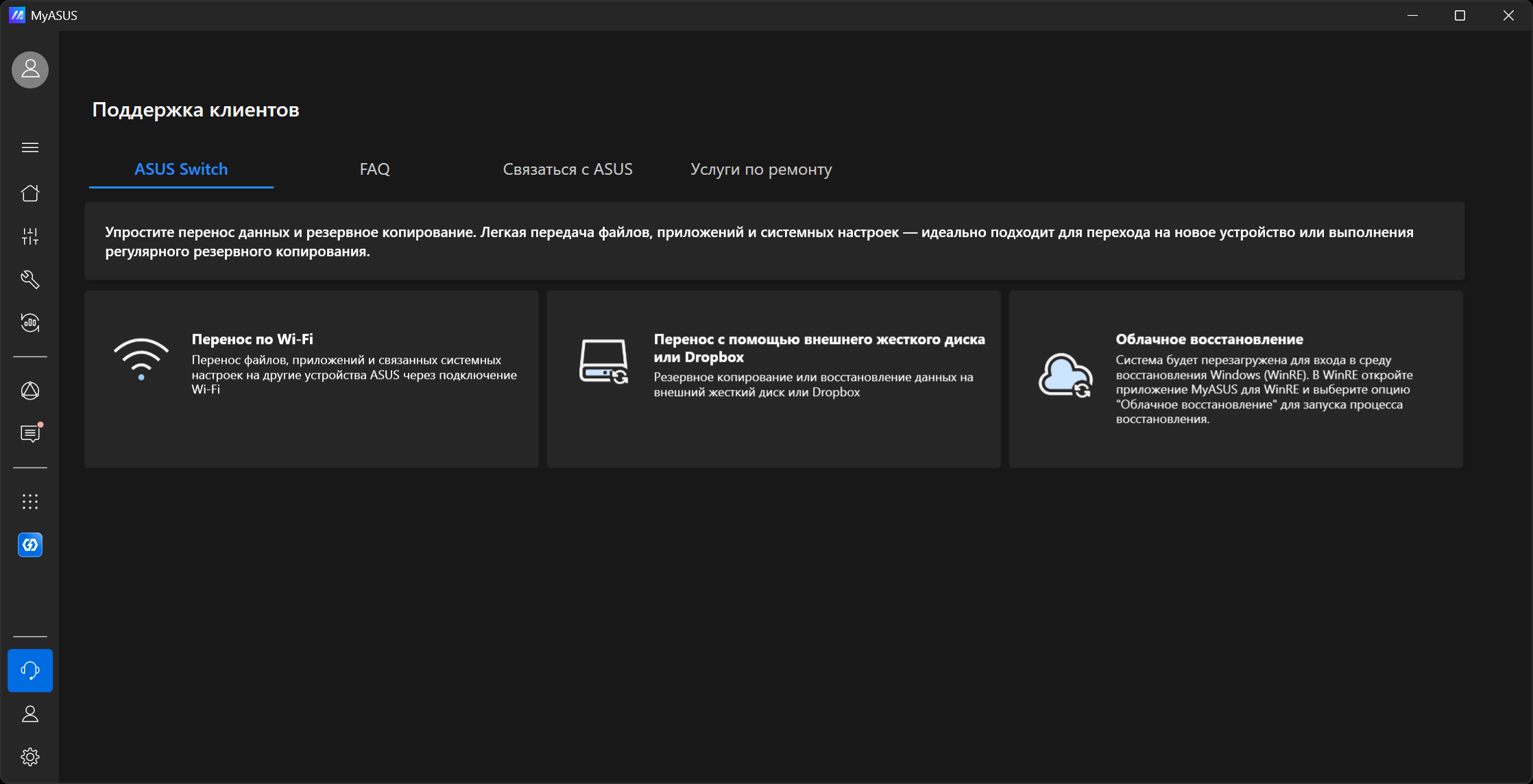Select Перенос с помощью внешнего жесткого диска title
Viewport: 1533px width, 784px height.
click(x=819, y=348)
